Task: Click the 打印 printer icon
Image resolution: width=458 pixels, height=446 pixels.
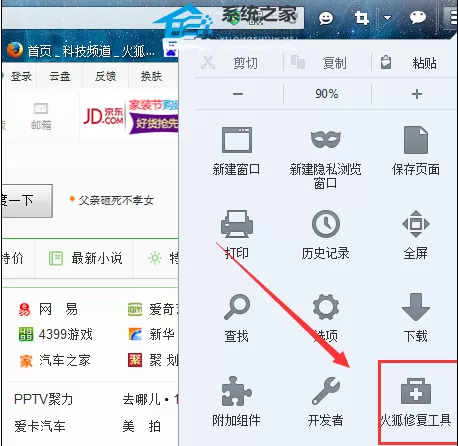Action: tap(237, 223)
